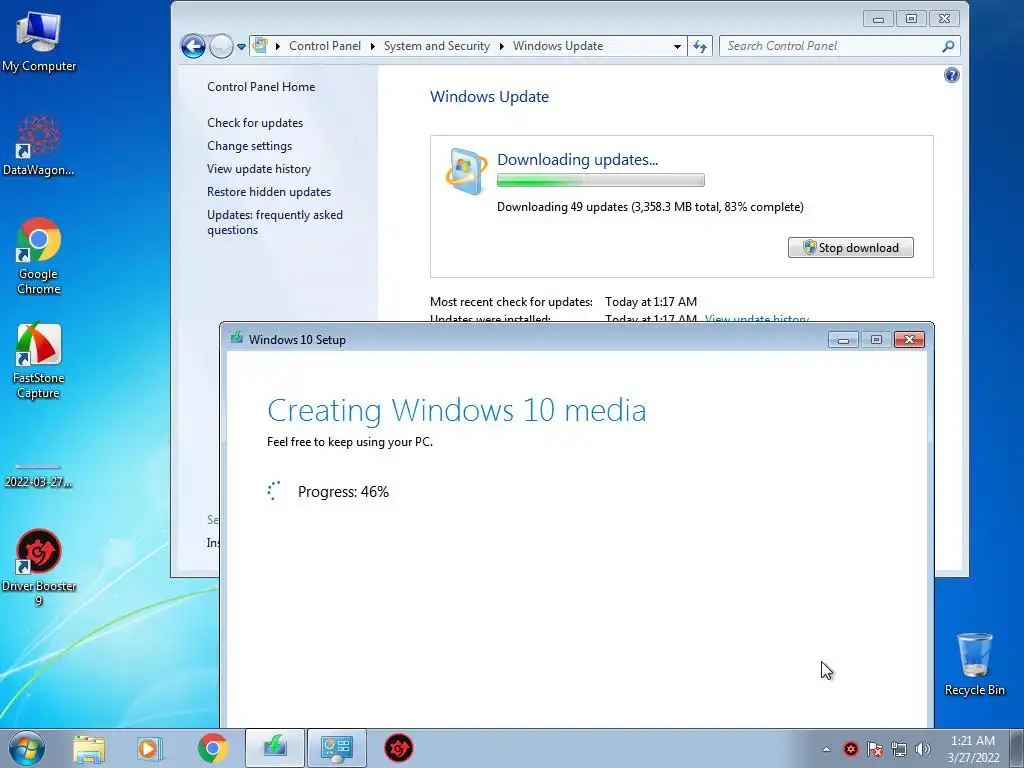Open the Action Center flag tray icon

[875, 749]
